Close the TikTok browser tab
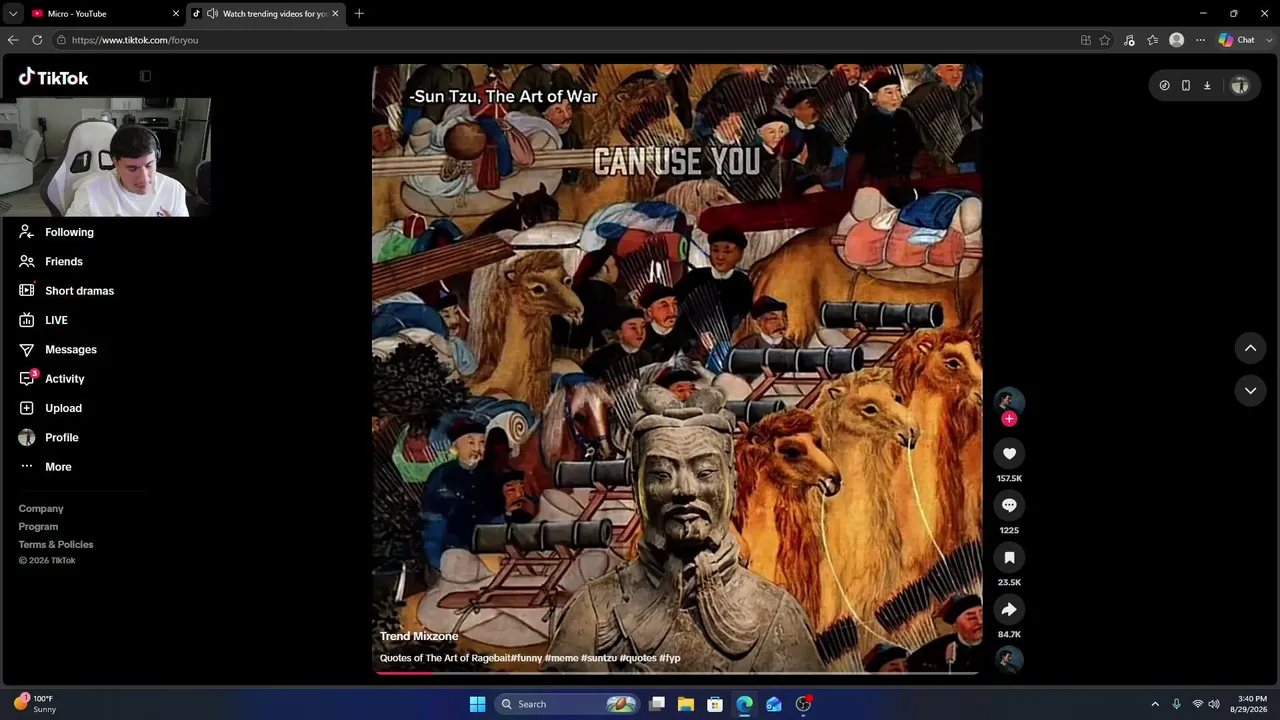The height and width of the screenshot is (720, 1280). tap(335, 14)
